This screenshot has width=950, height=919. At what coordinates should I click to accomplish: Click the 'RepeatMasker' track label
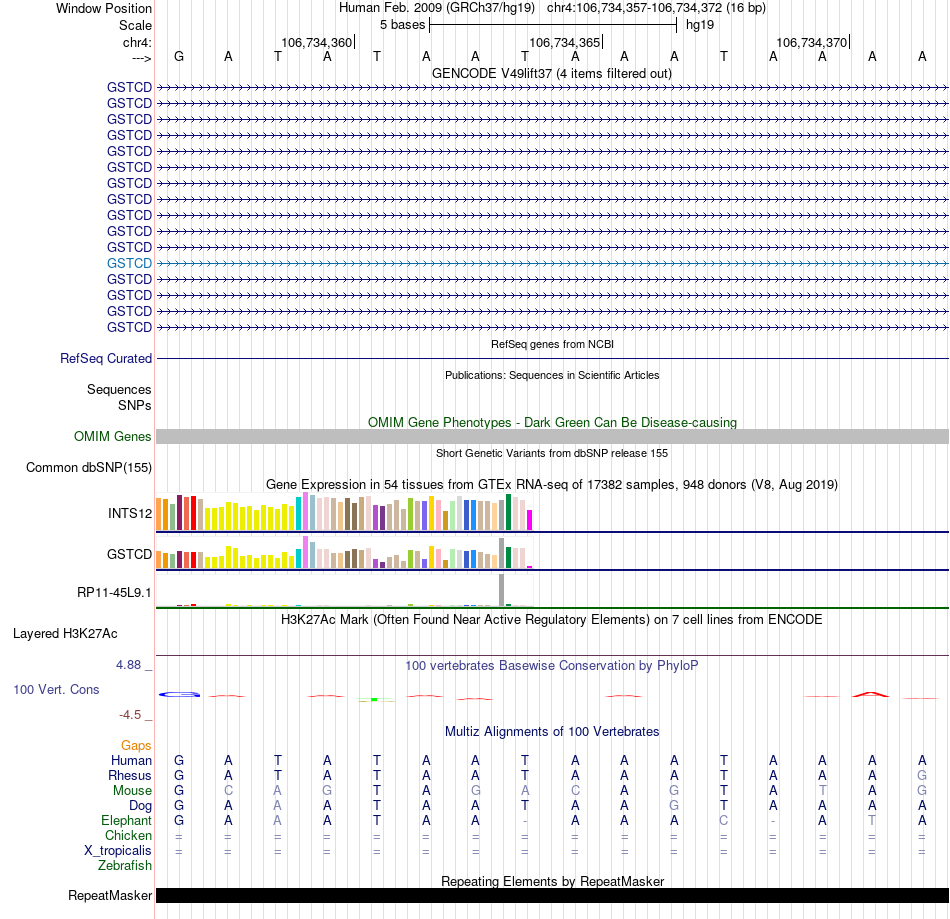tap(110, 895)
